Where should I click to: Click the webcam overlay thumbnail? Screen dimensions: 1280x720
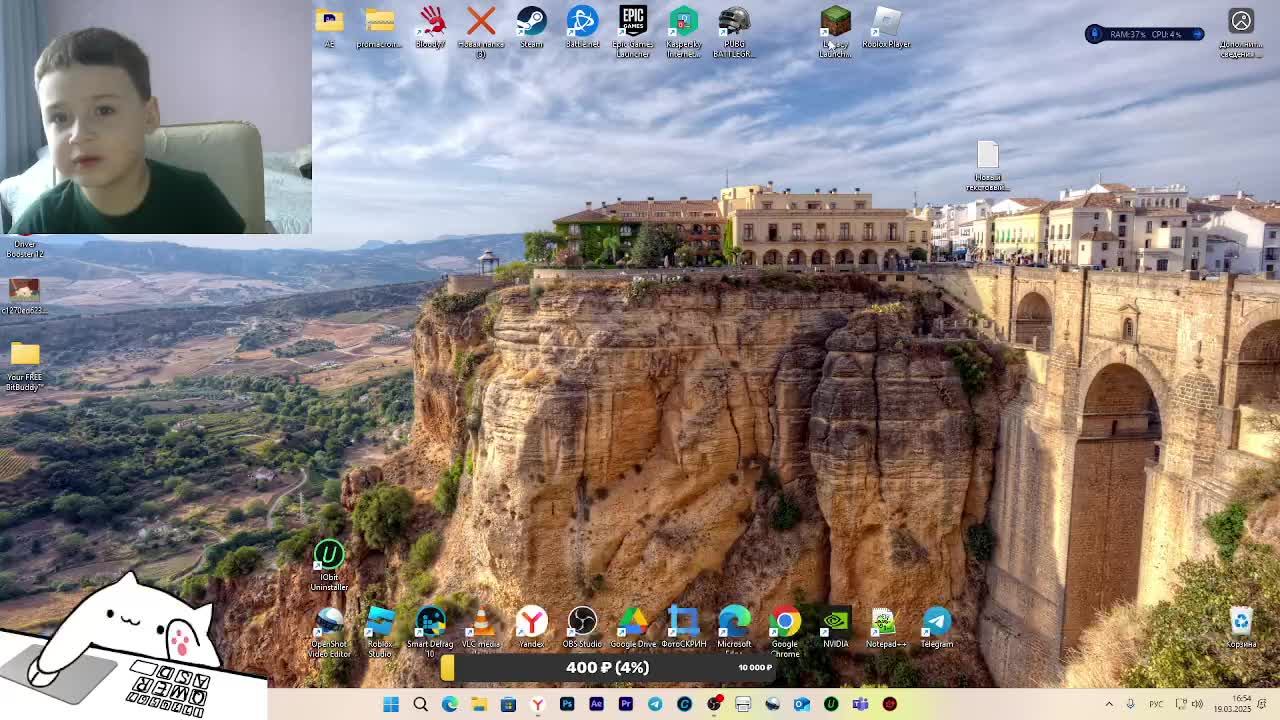[x=156, y=117]
